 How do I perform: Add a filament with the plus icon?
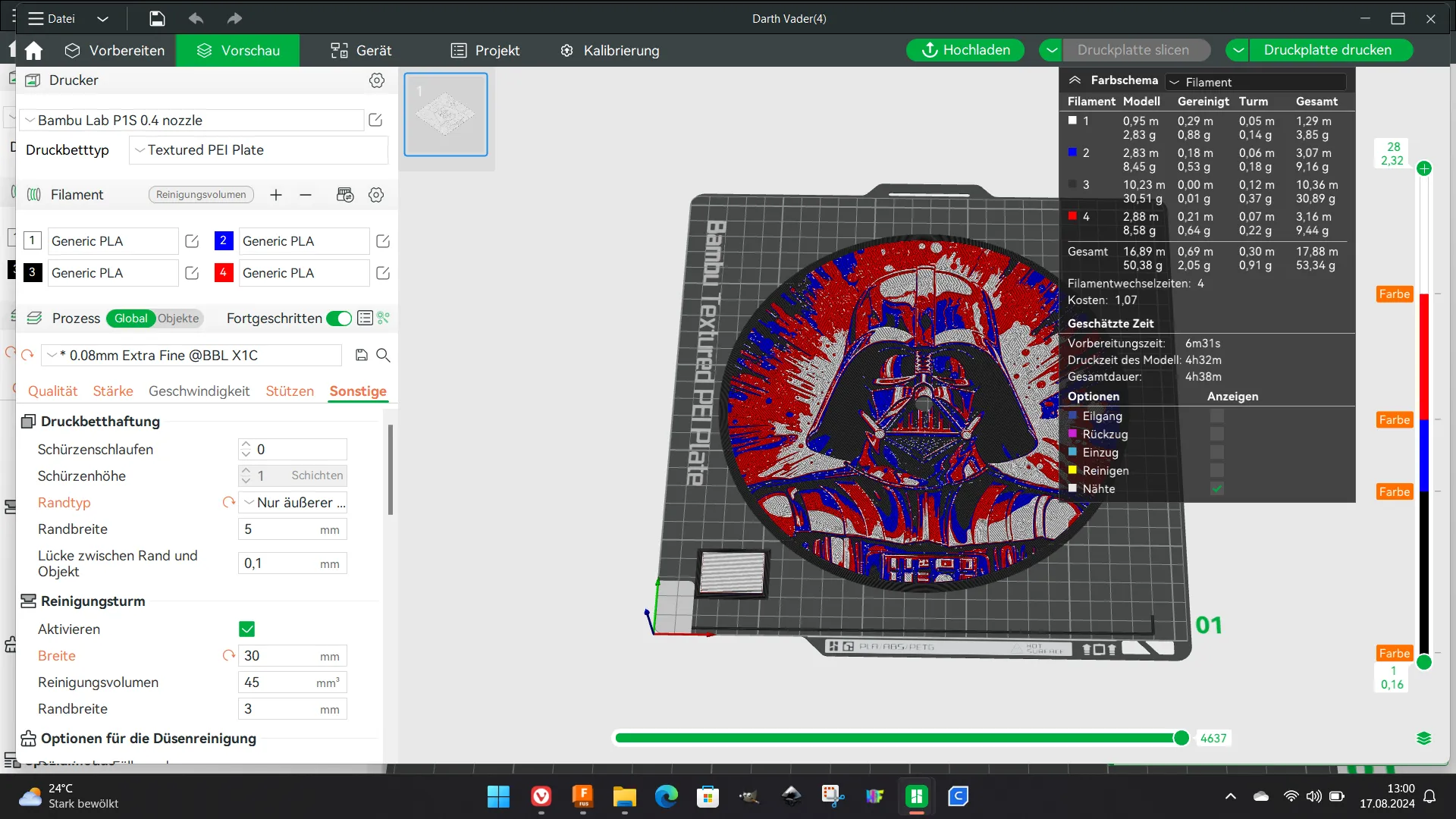tap(276, 195)
